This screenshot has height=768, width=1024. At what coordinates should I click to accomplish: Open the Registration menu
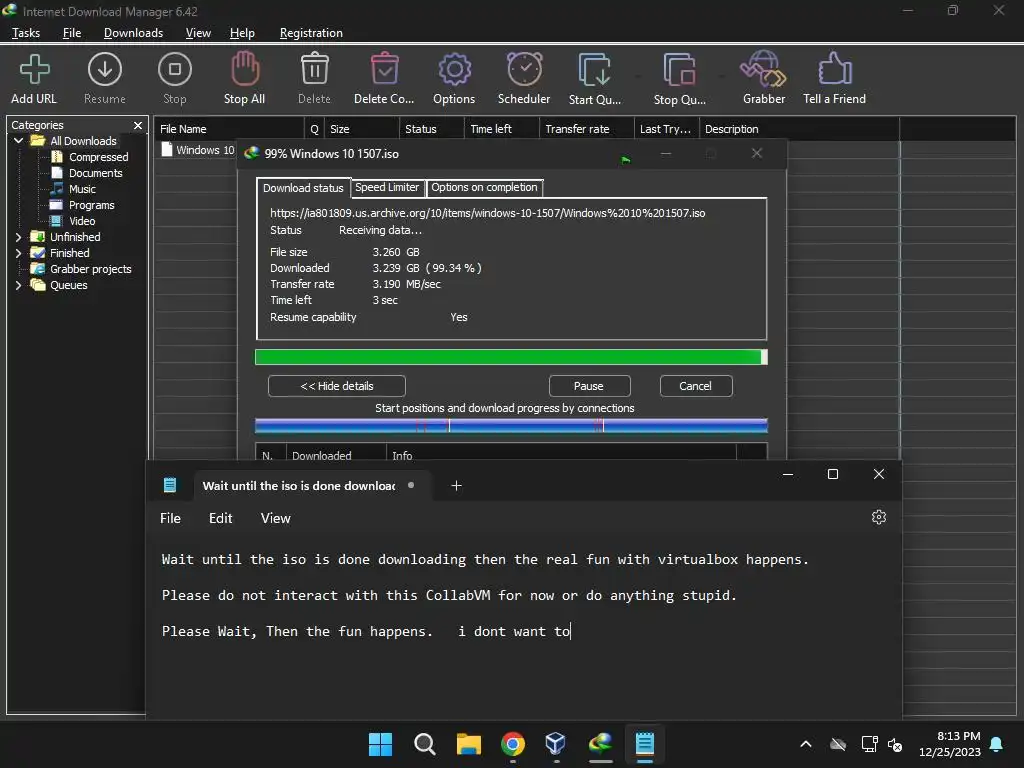(x=311, y=33)
